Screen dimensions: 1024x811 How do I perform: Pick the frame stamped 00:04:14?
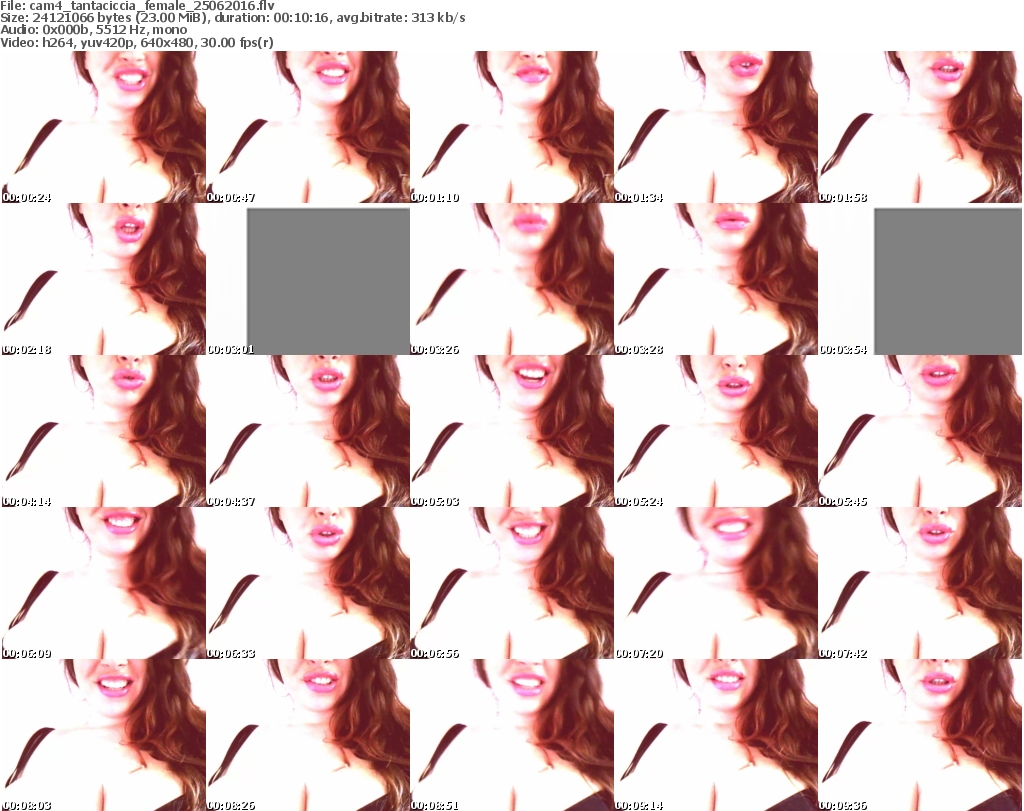click(x=103, y=431)
